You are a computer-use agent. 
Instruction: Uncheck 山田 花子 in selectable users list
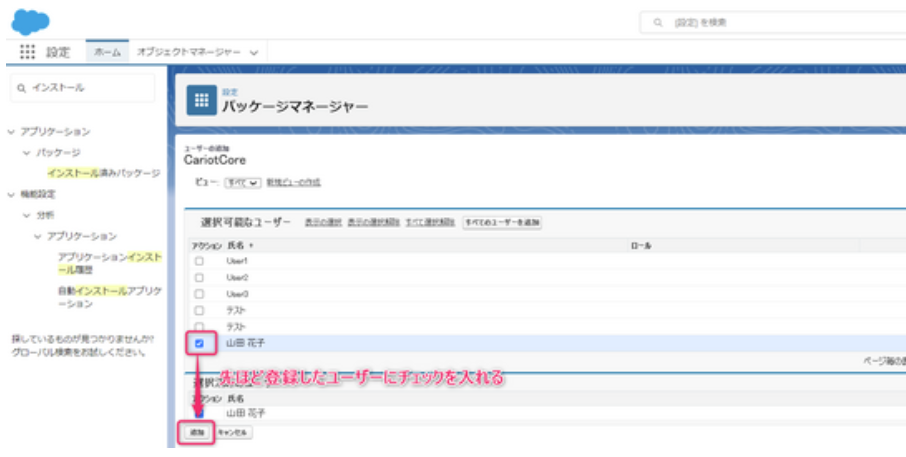coord(199,343)
